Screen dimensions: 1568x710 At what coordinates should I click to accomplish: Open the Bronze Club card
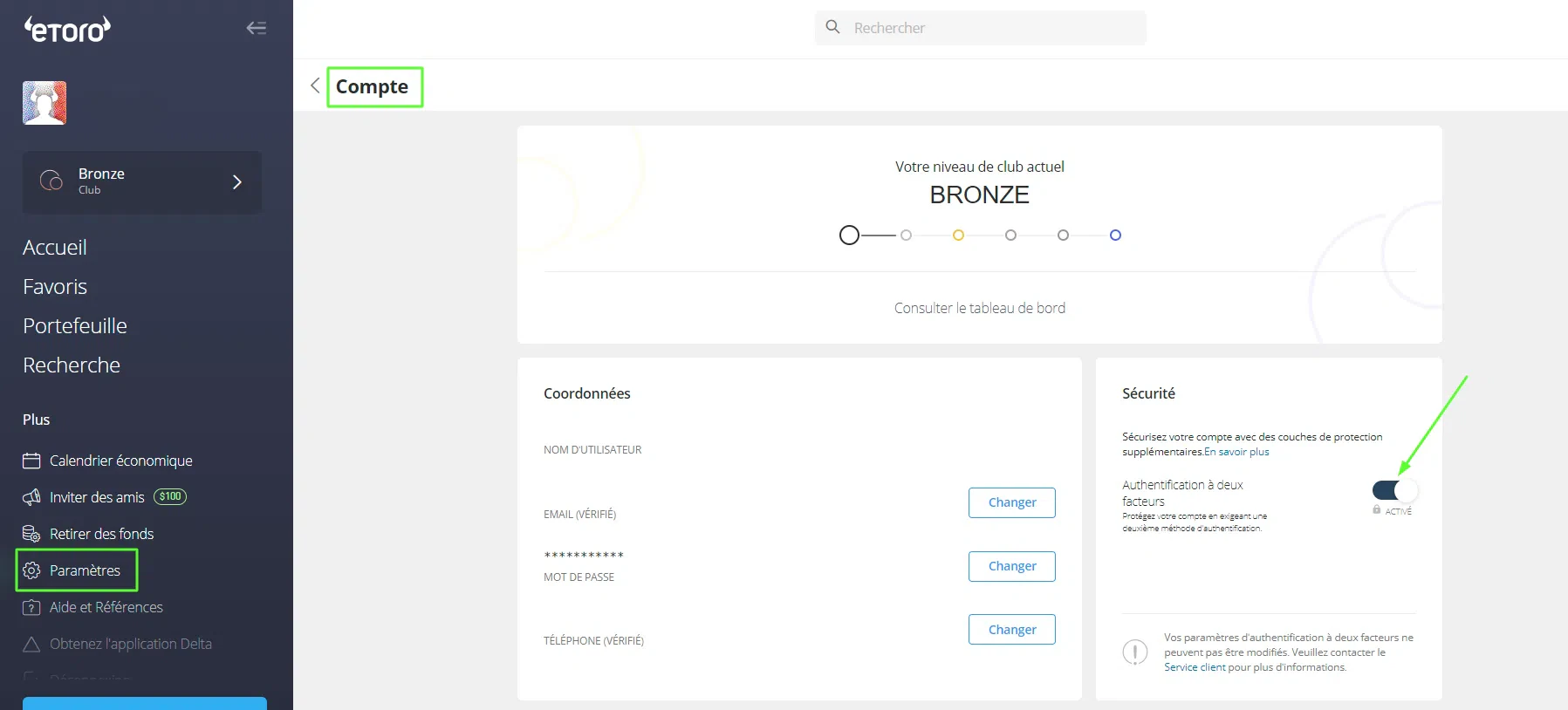142,182
